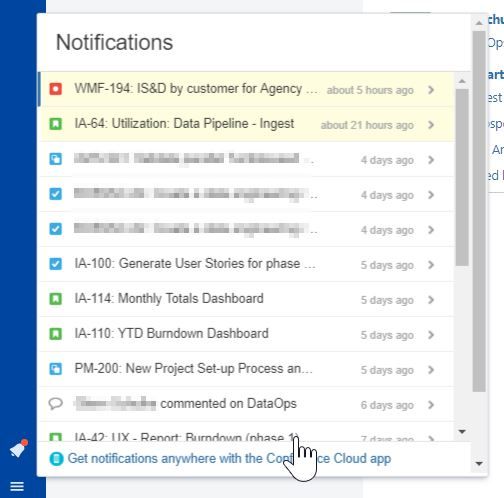Open IA-110: YTD Burndown Dashboard

click(171, 334)
